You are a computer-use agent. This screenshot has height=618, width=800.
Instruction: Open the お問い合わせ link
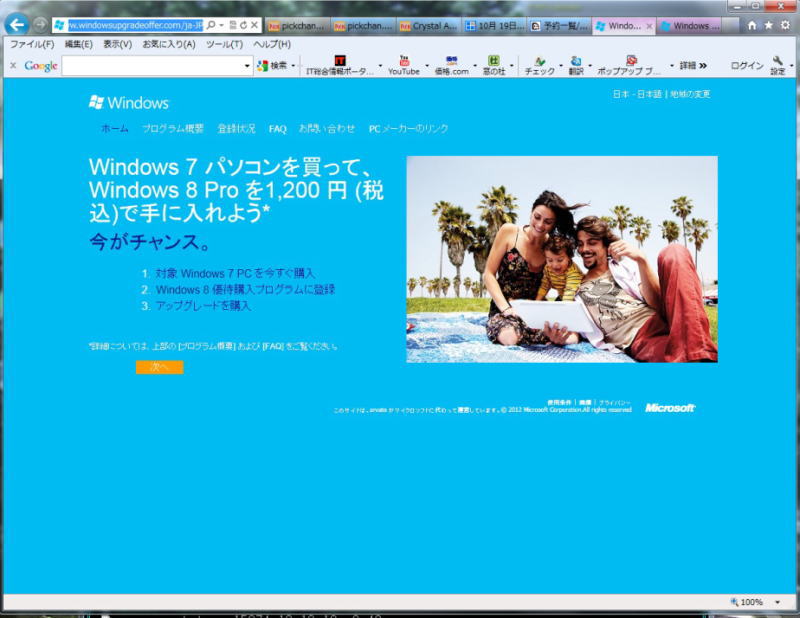tap(327, 129)
